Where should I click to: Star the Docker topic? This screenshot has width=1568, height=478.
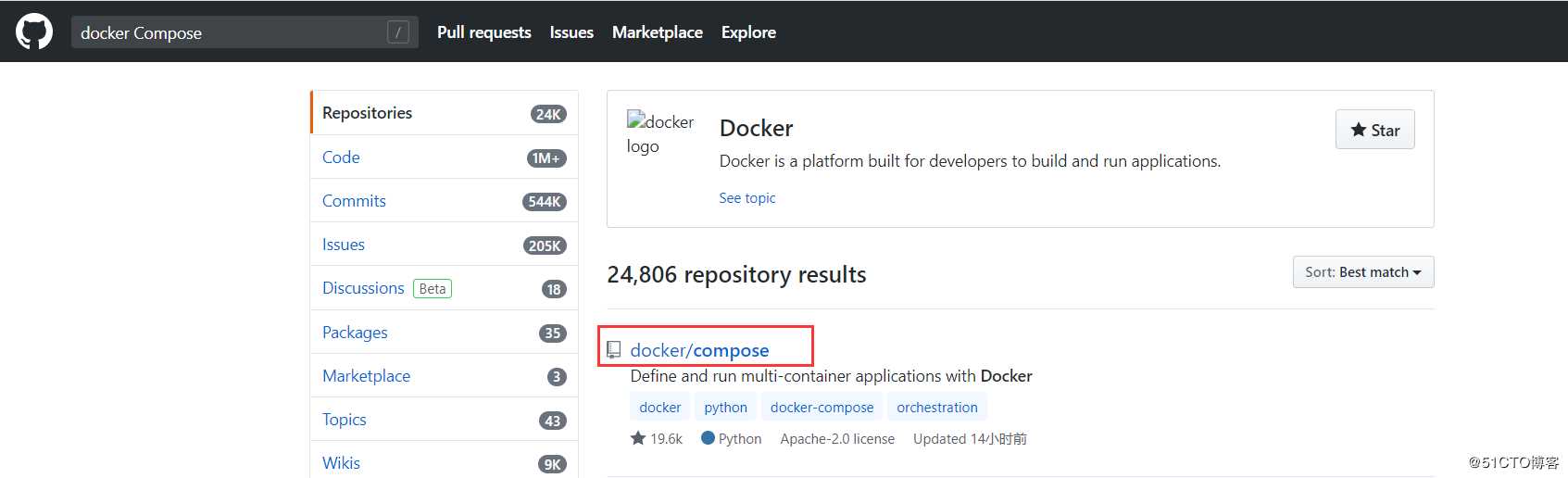click(1374, 130)
